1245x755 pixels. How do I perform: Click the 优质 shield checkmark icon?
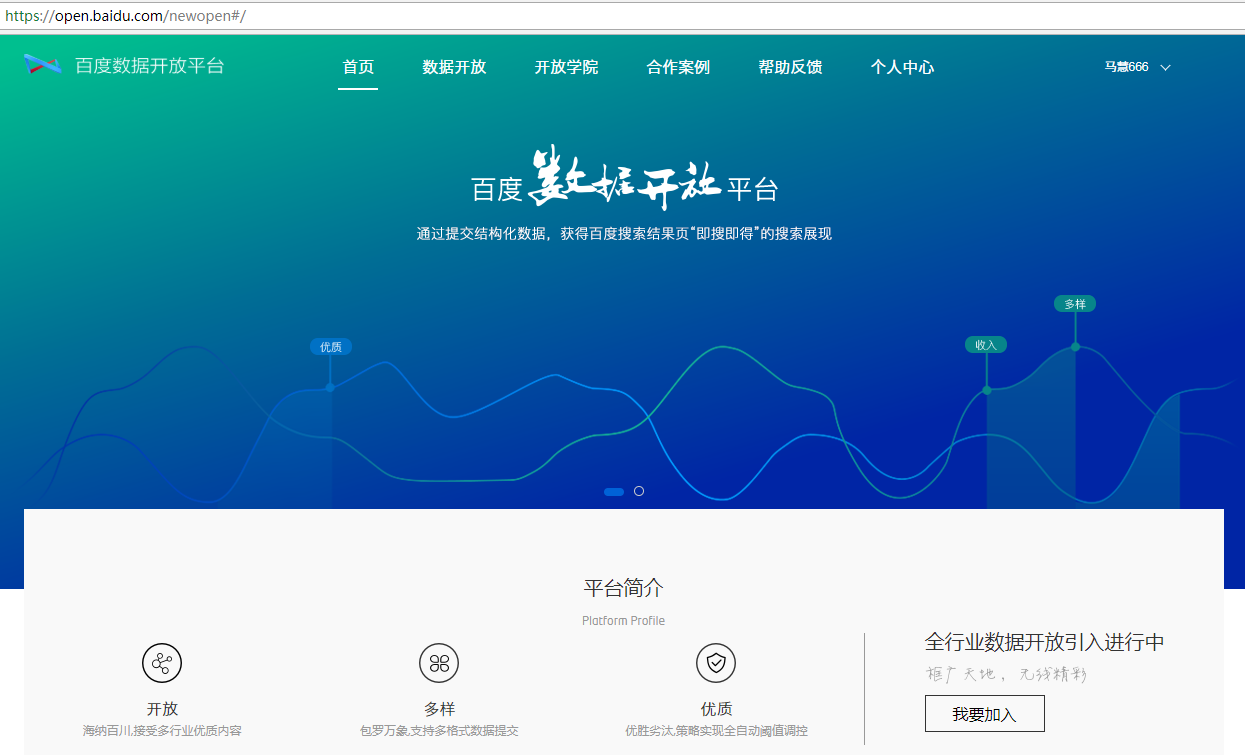(716, 663)
